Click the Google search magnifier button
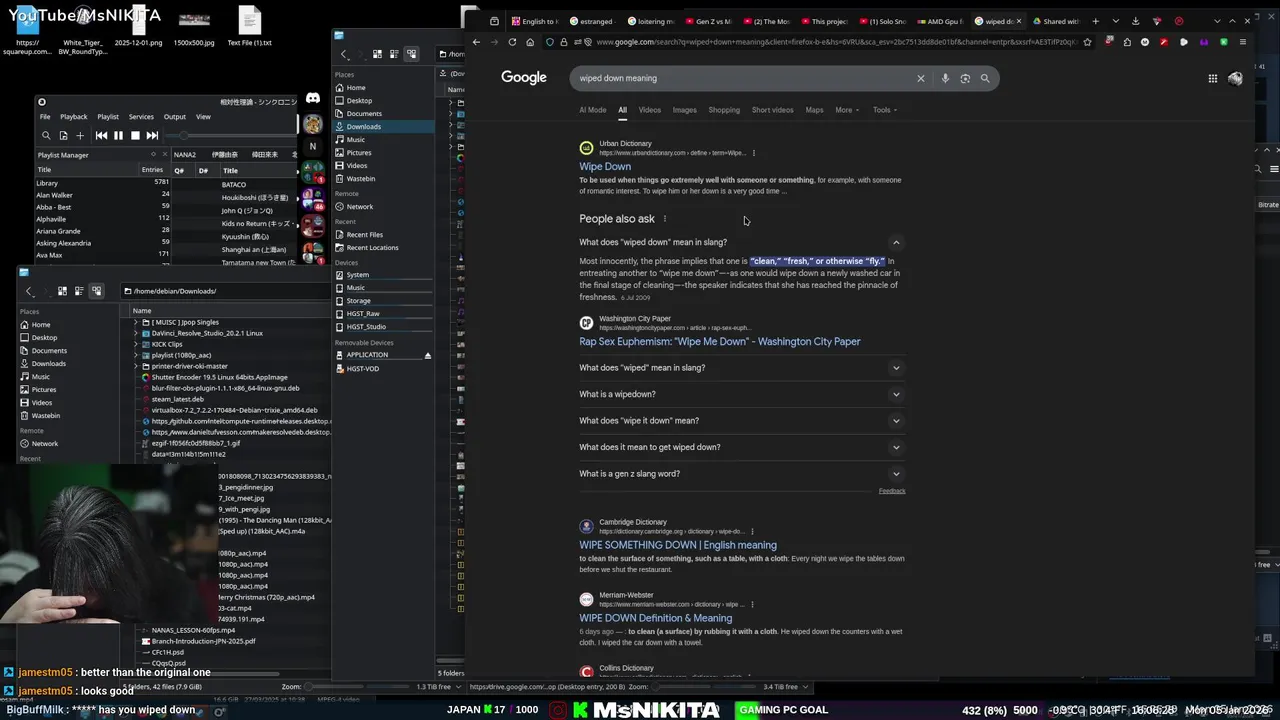Screen dimensions: 1280x720 985,78
